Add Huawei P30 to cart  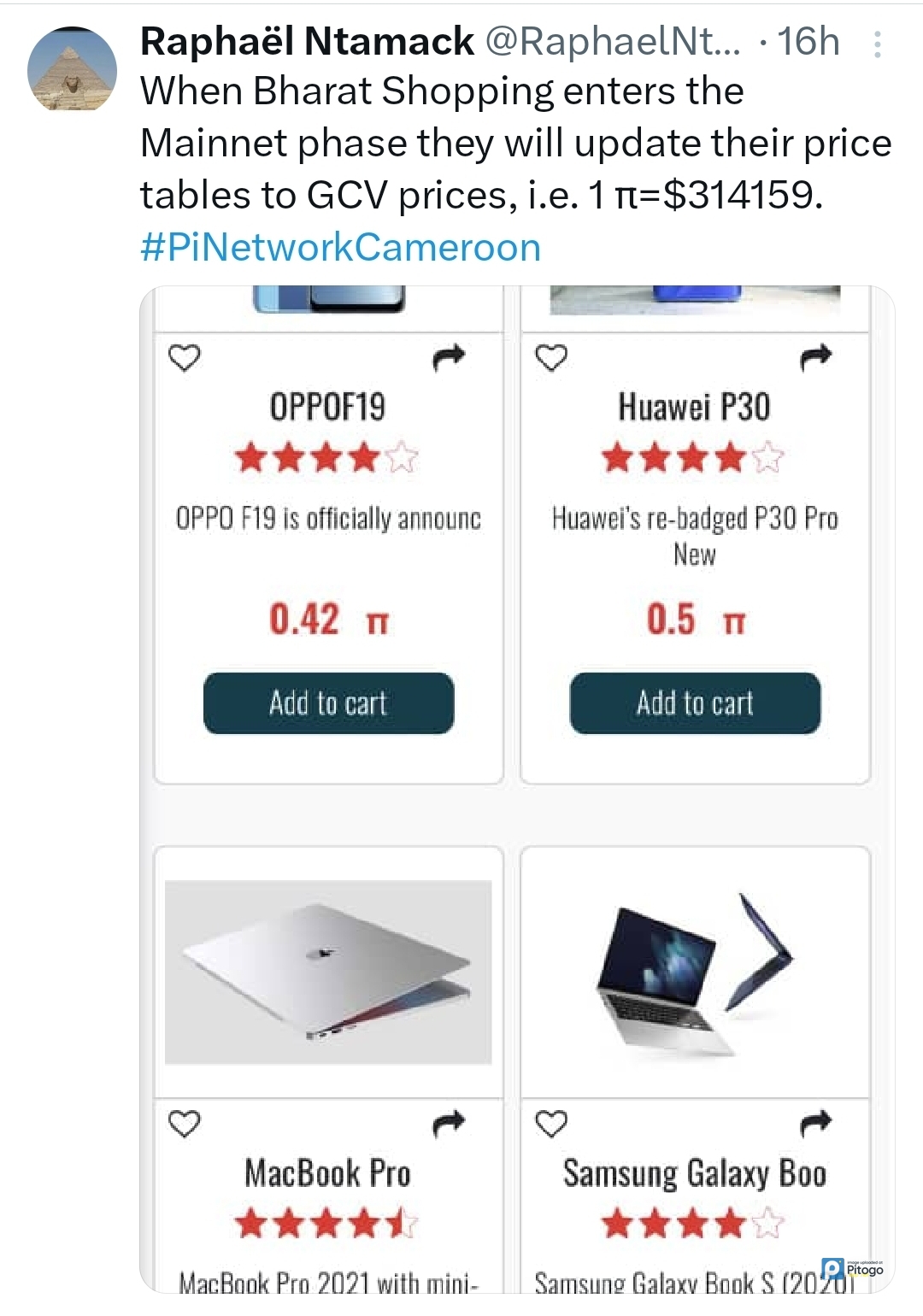tap(695, 703)
